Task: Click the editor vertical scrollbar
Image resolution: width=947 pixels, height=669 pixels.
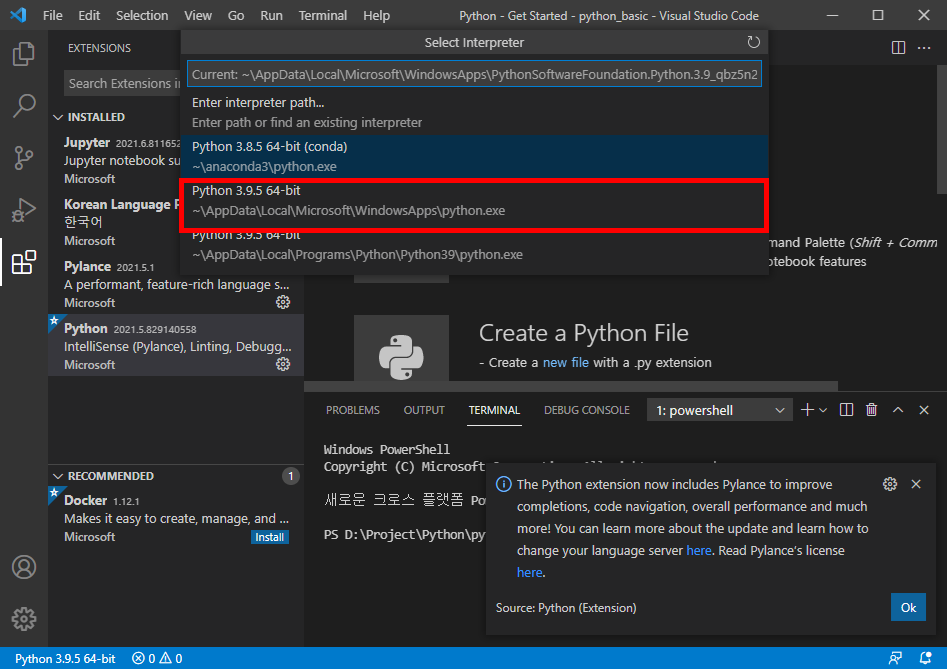Action: coord(942,130)
